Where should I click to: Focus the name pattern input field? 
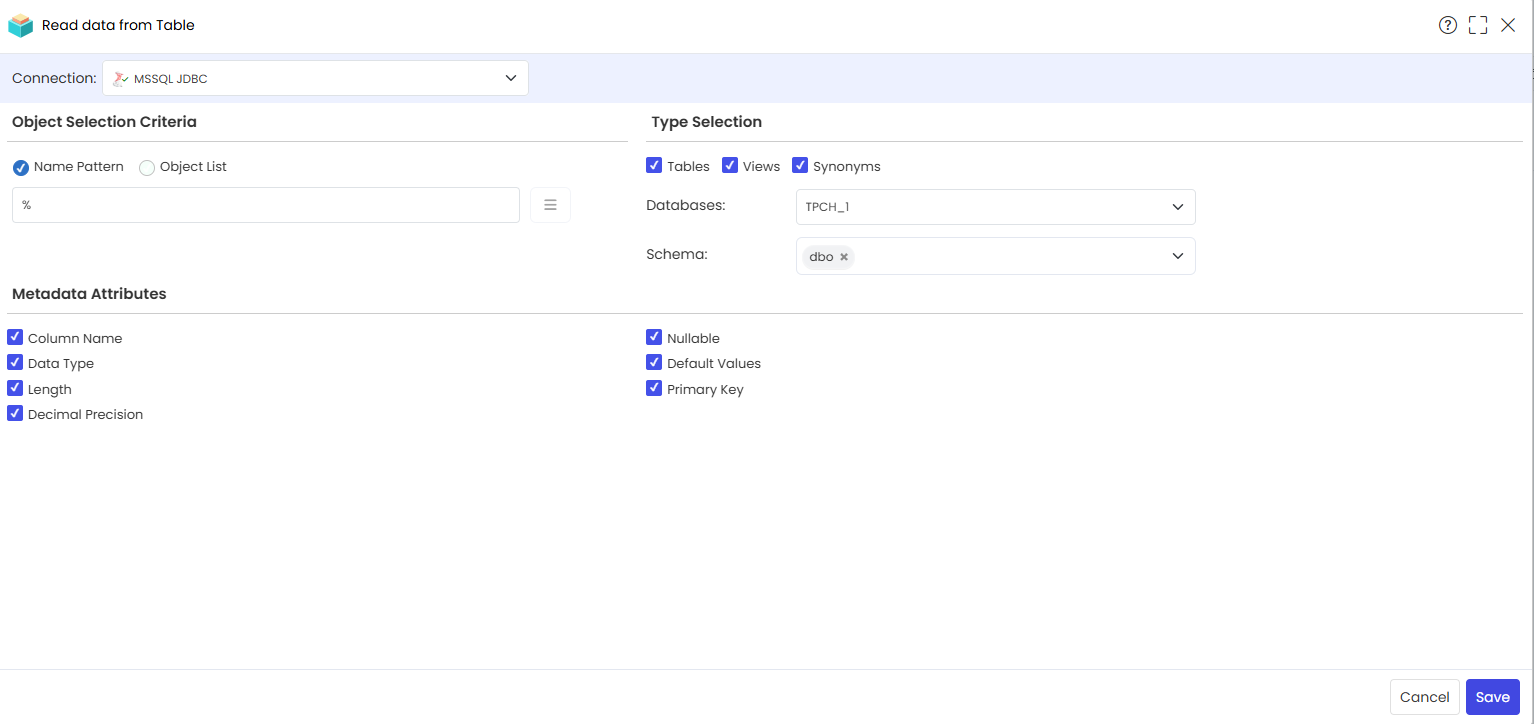tap(266, 205)
